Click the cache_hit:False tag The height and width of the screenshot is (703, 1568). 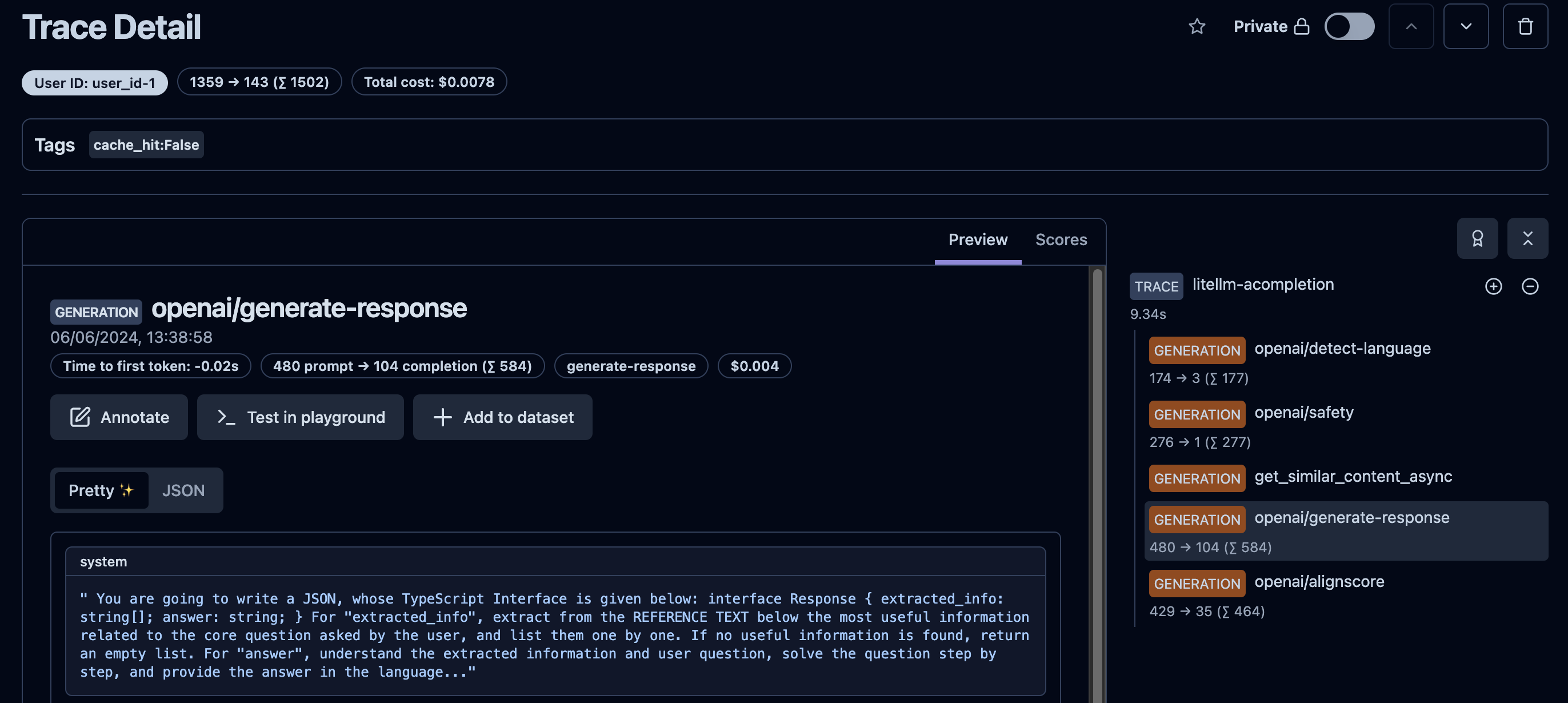[x=146, y=145]
